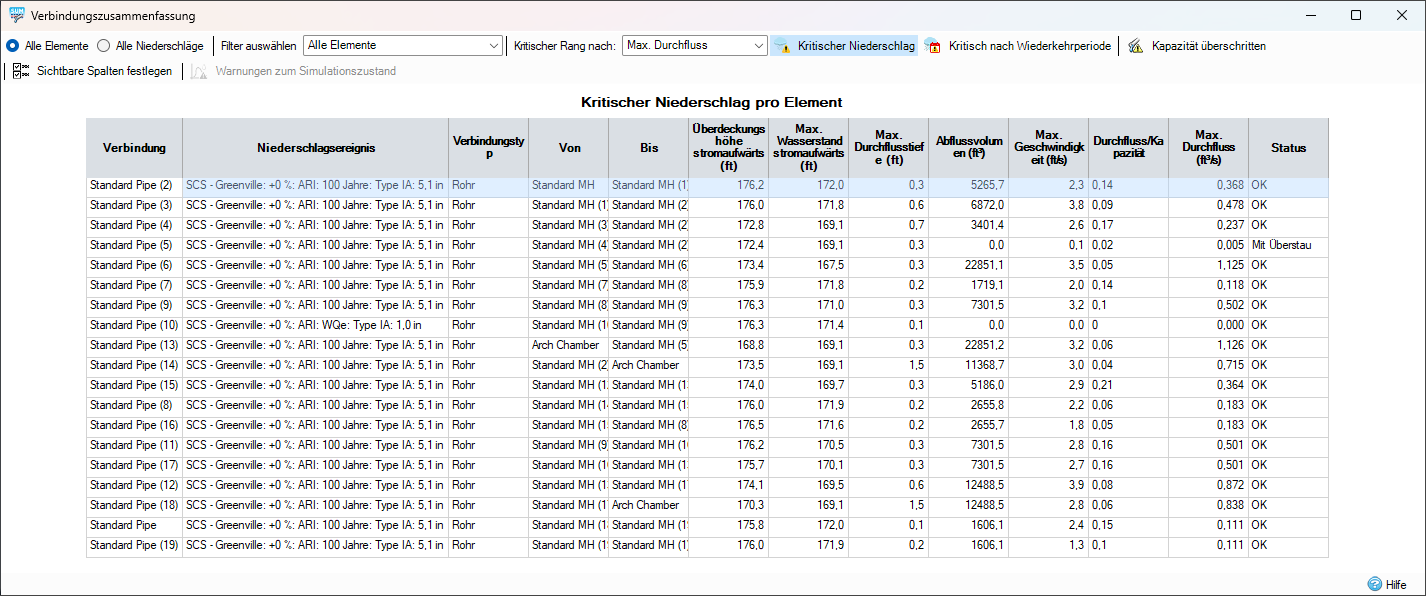Click the WQe: Type IA: 1,0 in event cell
Image resolution: width=1426 pixels, height=596 pixels.
[315, 325]
